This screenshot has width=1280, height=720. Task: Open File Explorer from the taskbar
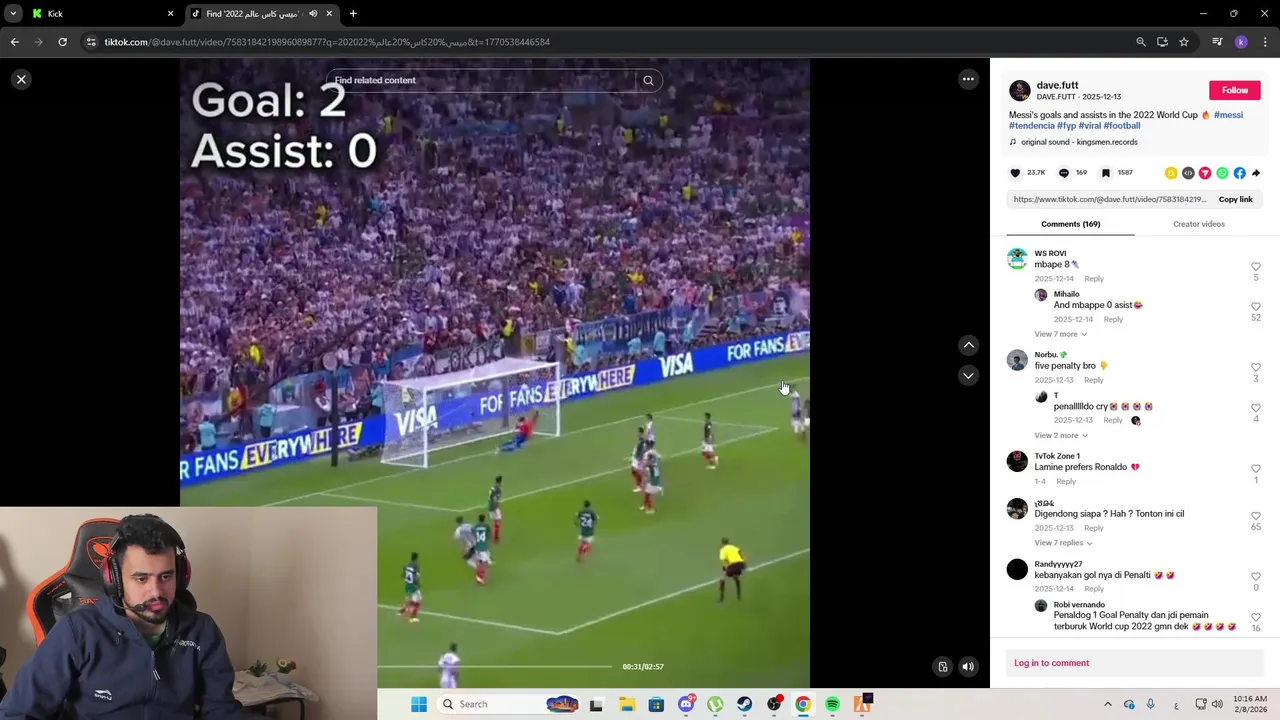[x=627, y=704]
